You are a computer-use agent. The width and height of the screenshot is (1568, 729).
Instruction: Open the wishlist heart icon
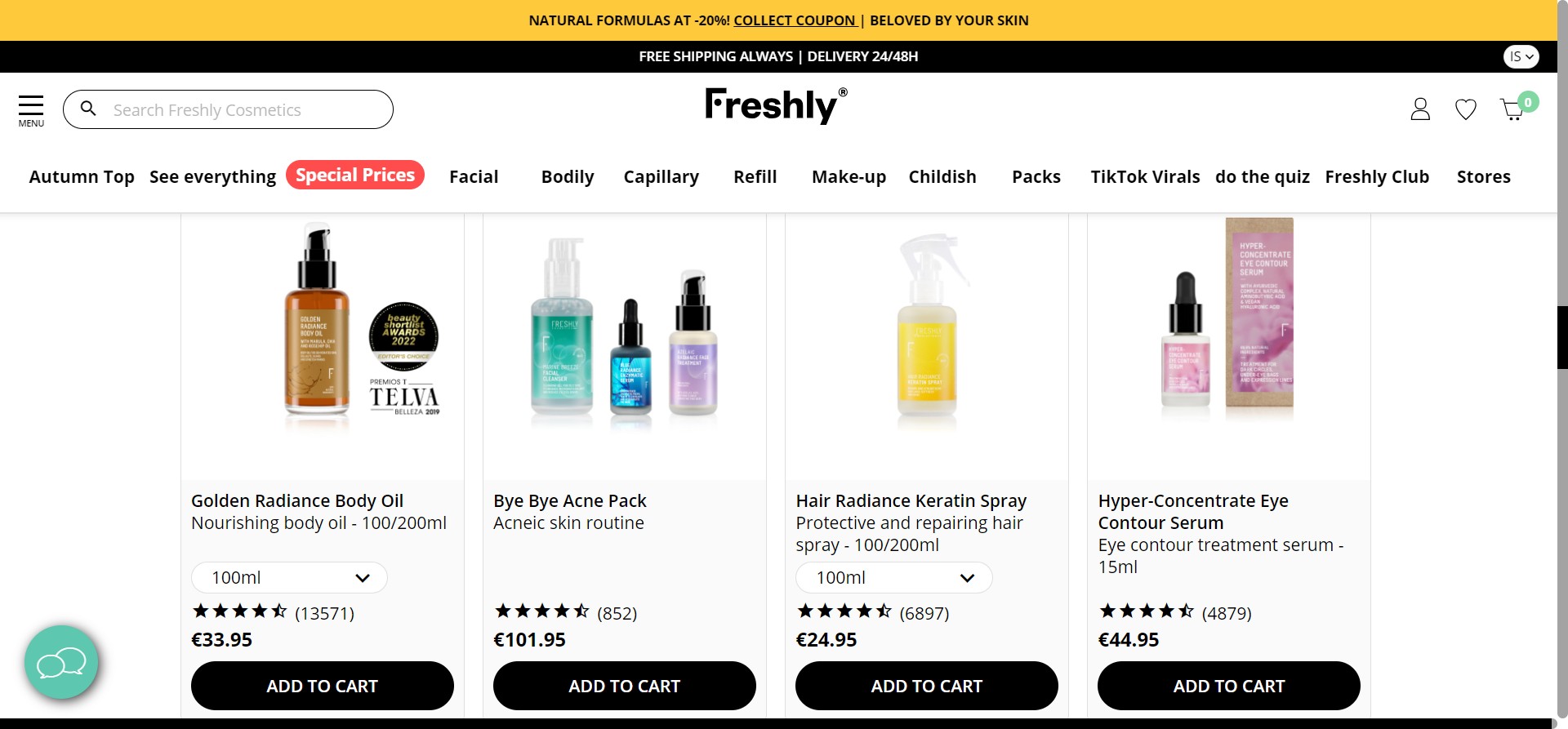click(x=1466, y=109)
